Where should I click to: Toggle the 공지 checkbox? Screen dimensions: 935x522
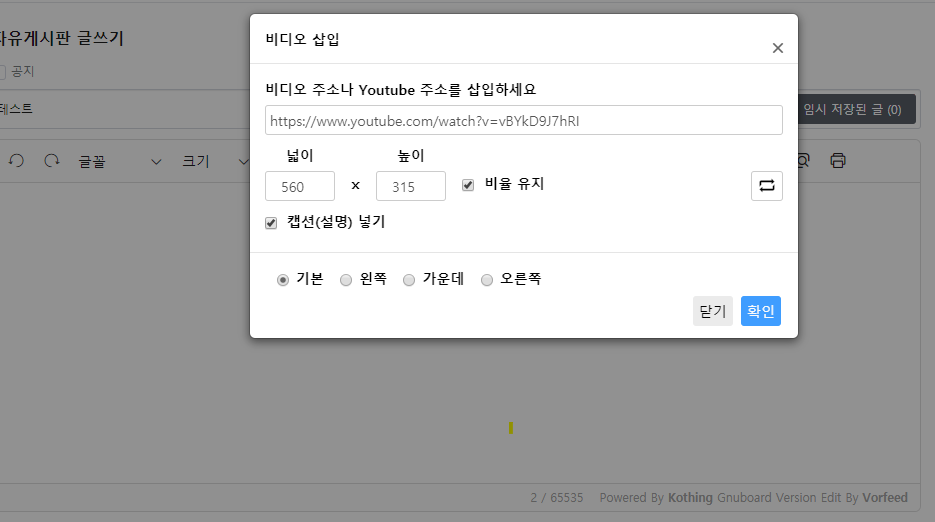(2, 72)
